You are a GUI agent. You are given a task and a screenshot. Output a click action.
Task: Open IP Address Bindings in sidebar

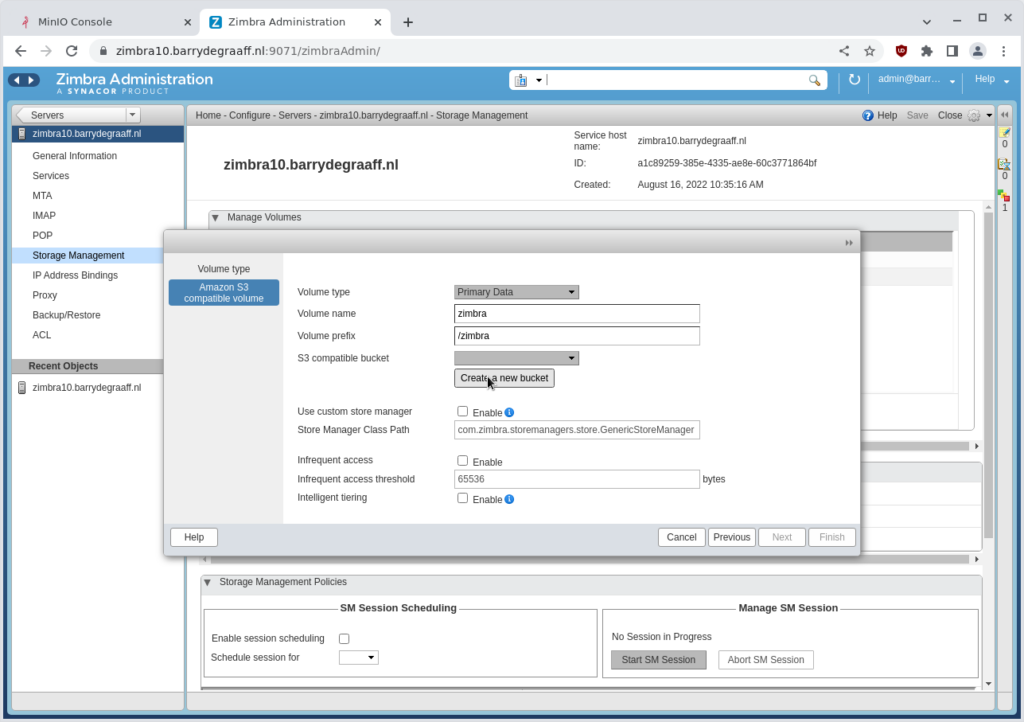pyautogui.click(x=75, y=275)
